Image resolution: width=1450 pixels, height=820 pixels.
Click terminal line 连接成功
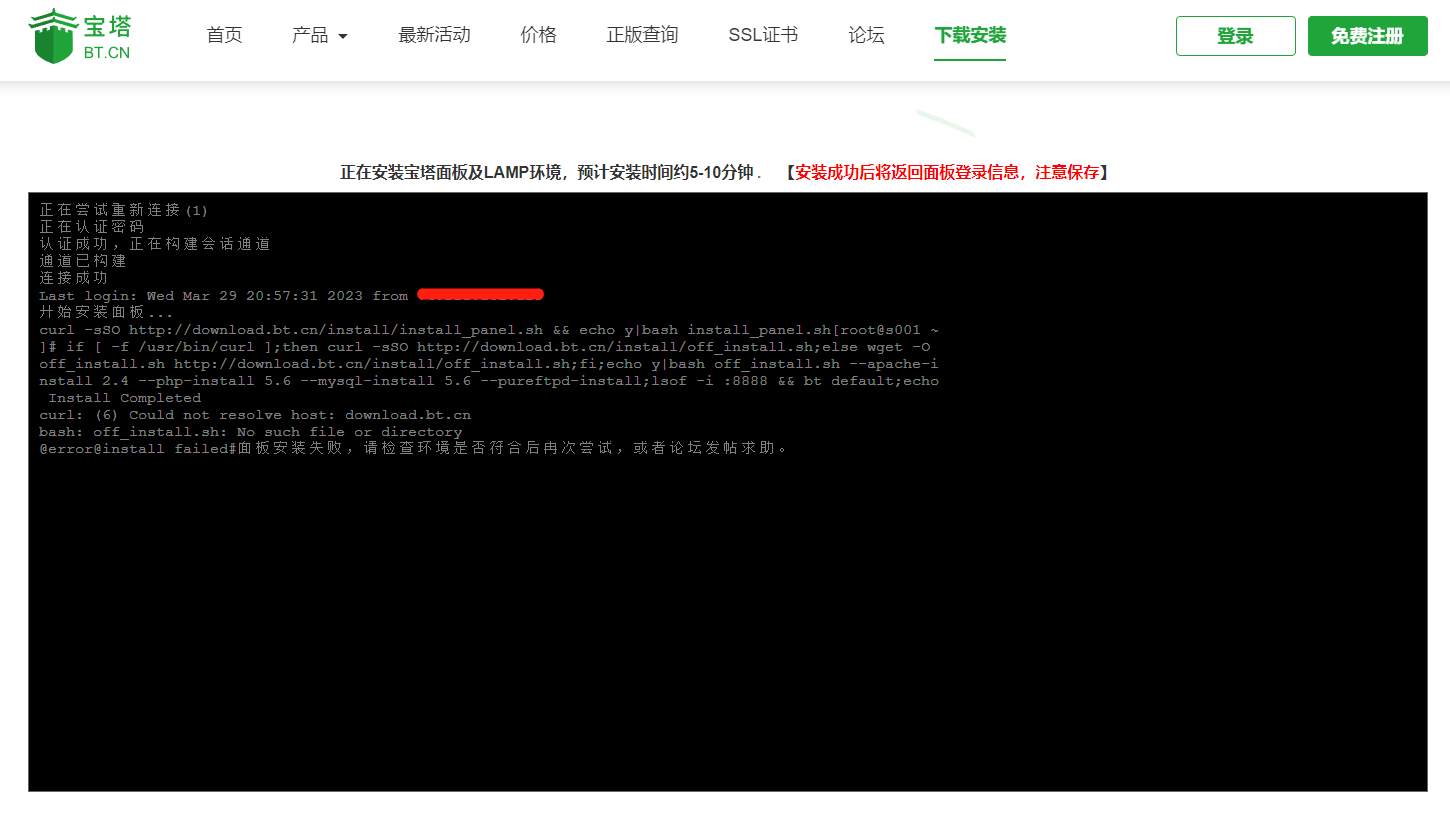tap(74, 279)
